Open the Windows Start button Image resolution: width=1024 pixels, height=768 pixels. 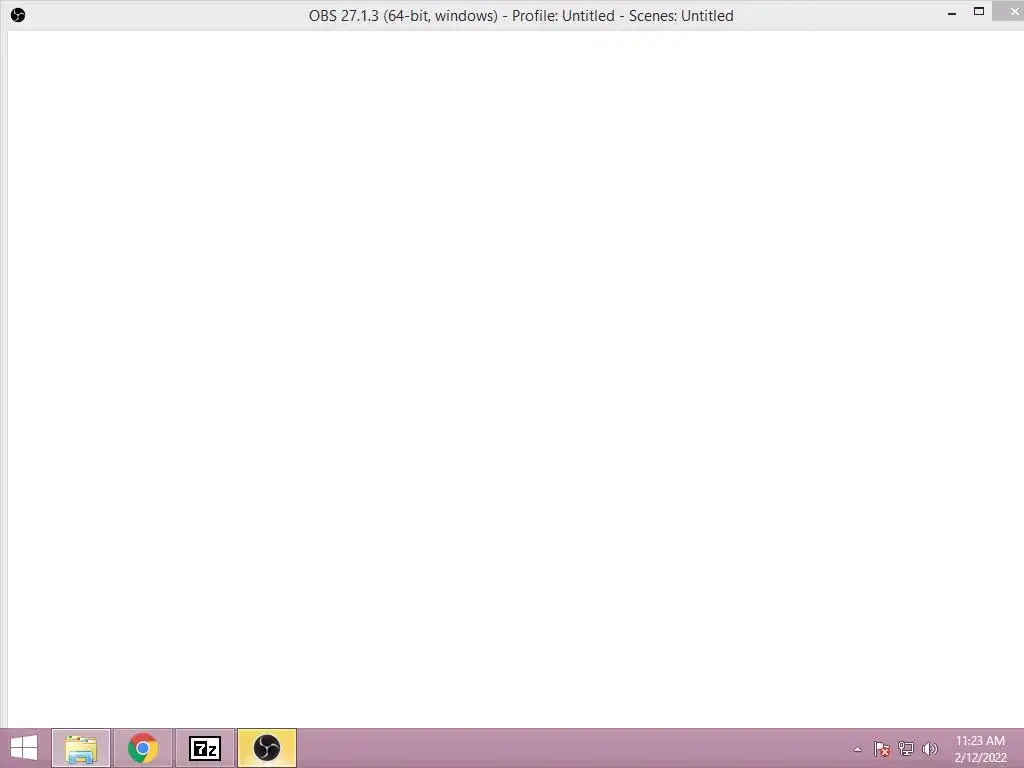[x=24, y=748]
